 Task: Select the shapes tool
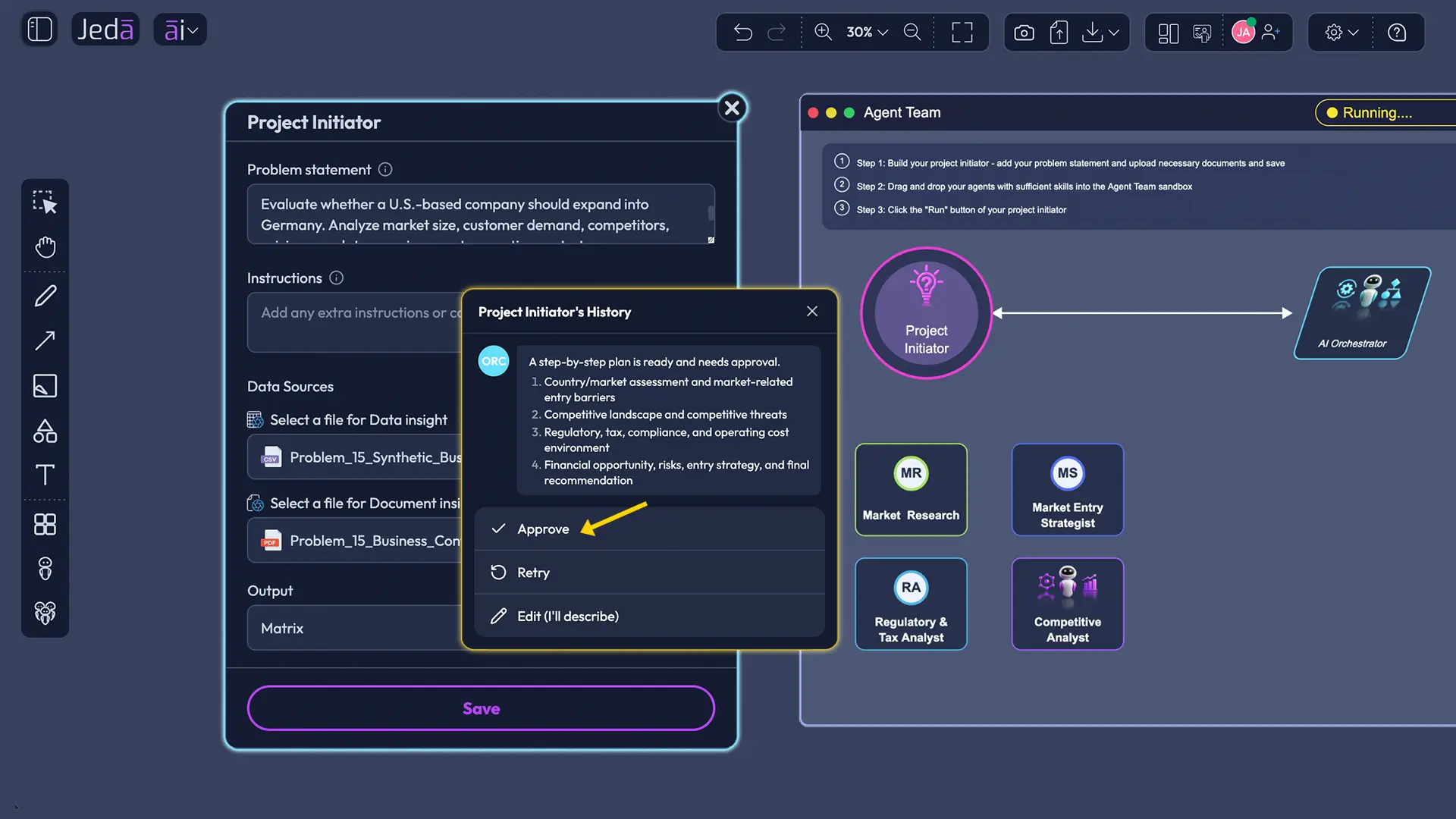coord(45,431)
